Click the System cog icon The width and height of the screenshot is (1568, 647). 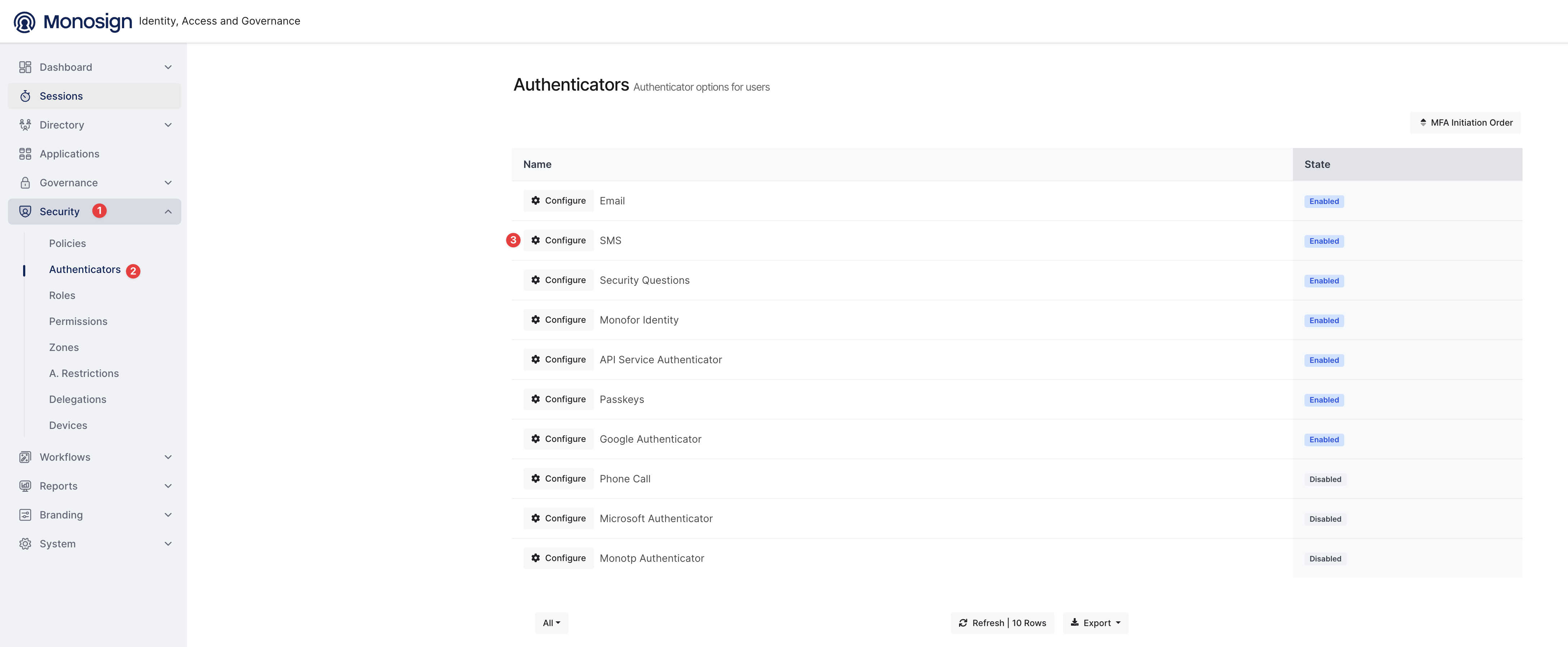pos(25,543)
